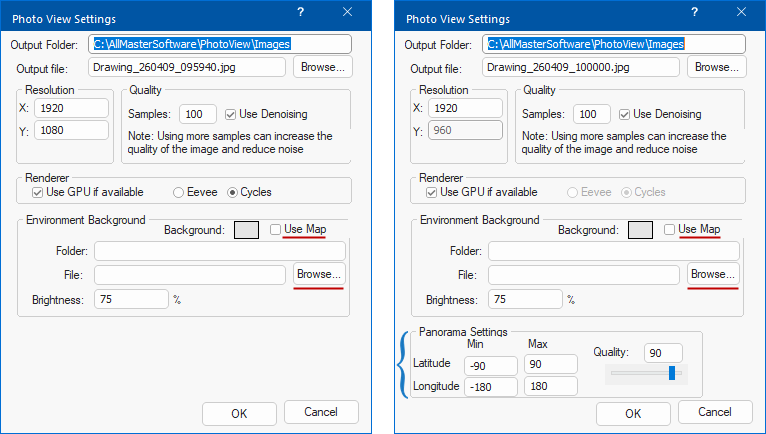766x434 pixels.
Task: Select the Eevee renderer in left dialog
Action: tap(179, 192)
